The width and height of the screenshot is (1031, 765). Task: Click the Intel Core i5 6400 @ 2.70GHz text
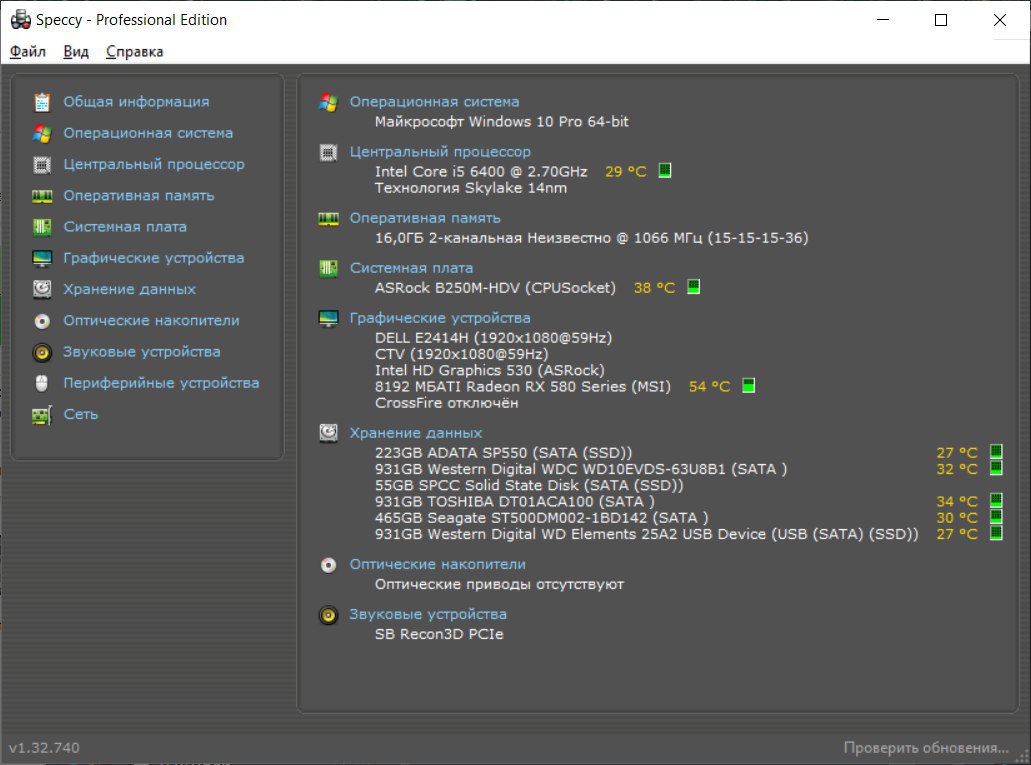(x=481, y=172)
